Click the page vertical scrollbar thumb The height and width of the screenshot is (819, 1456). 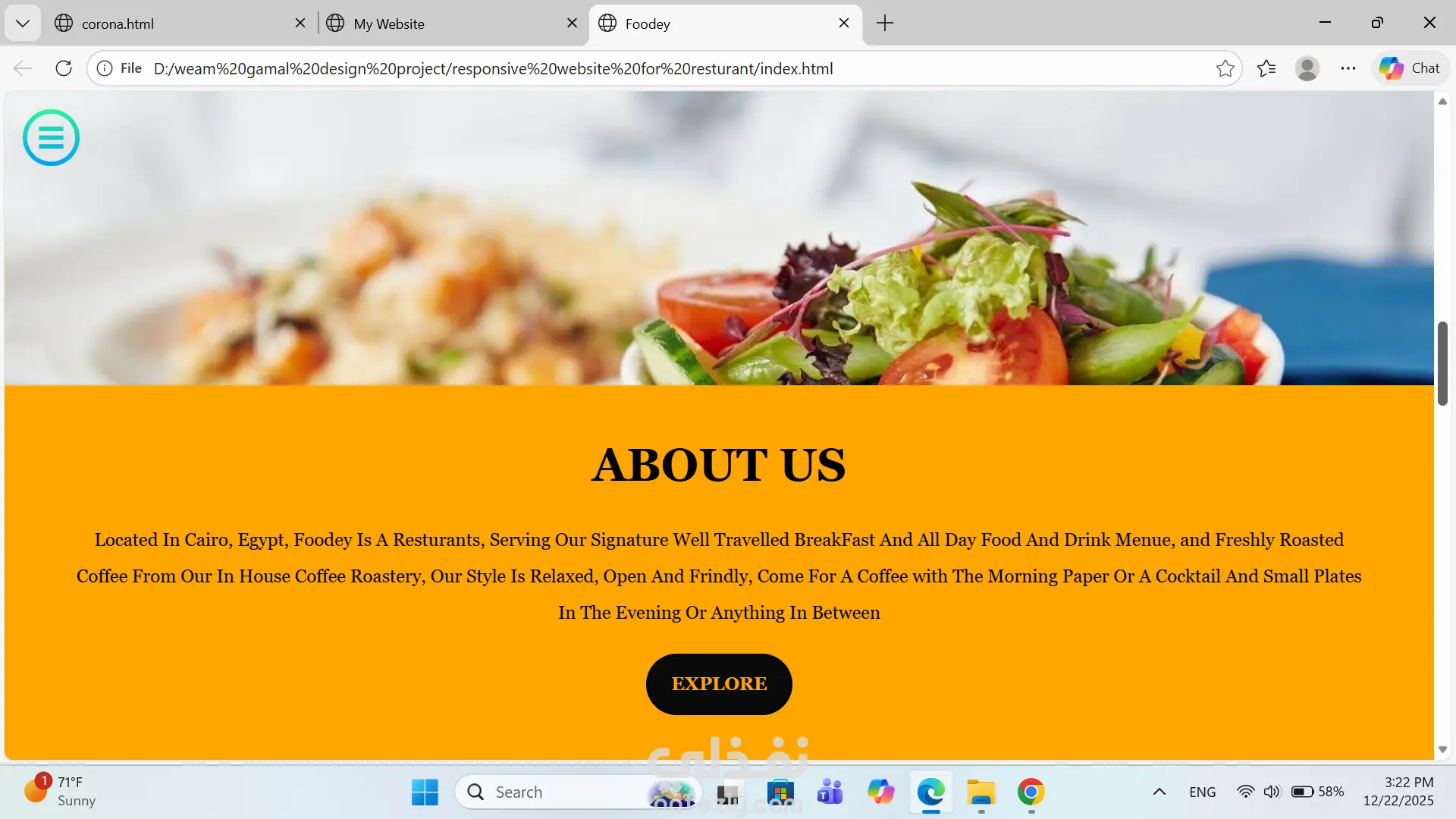1442,363
